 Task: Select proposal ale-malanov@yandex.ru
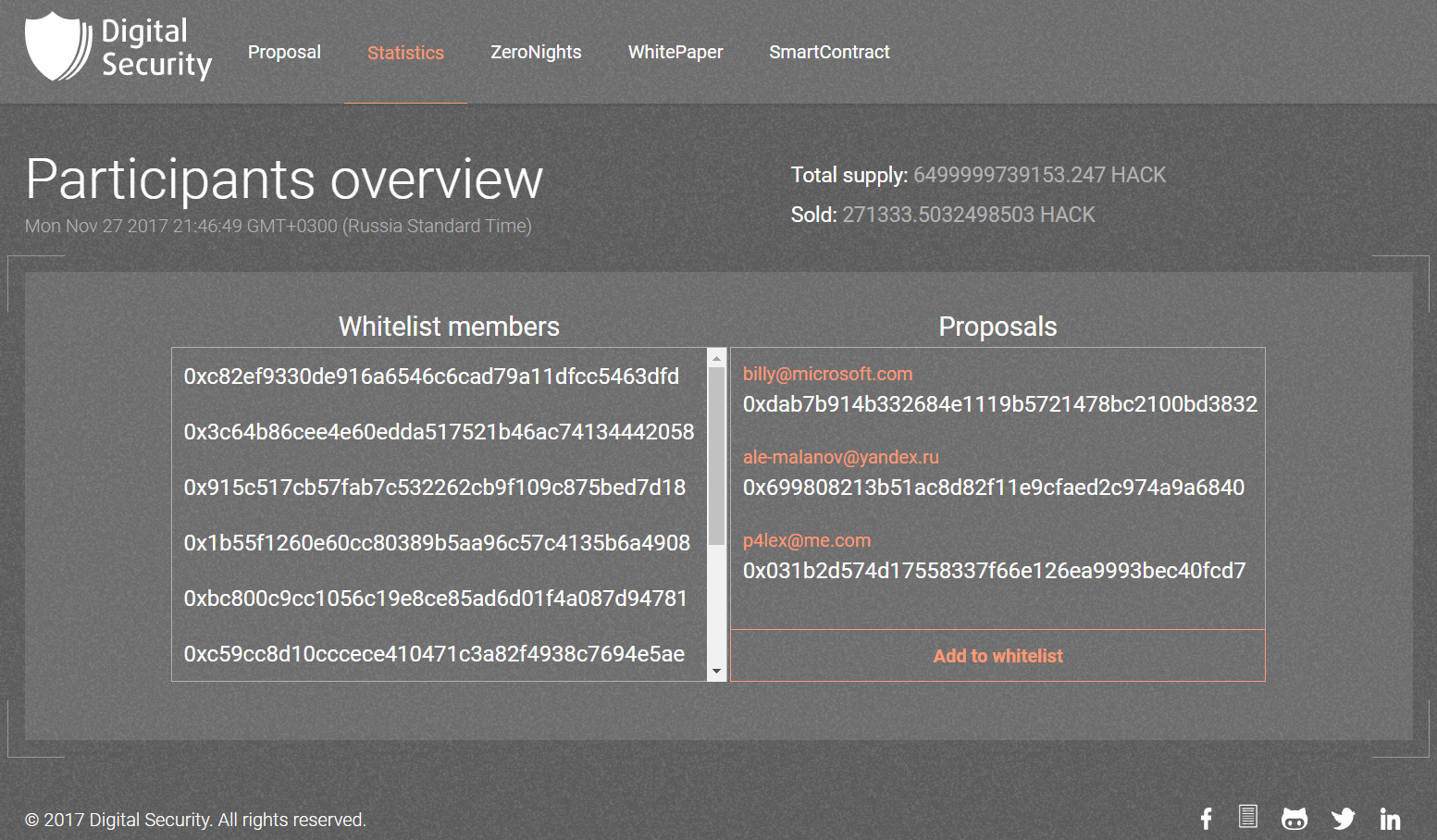(x=841, y=457)
